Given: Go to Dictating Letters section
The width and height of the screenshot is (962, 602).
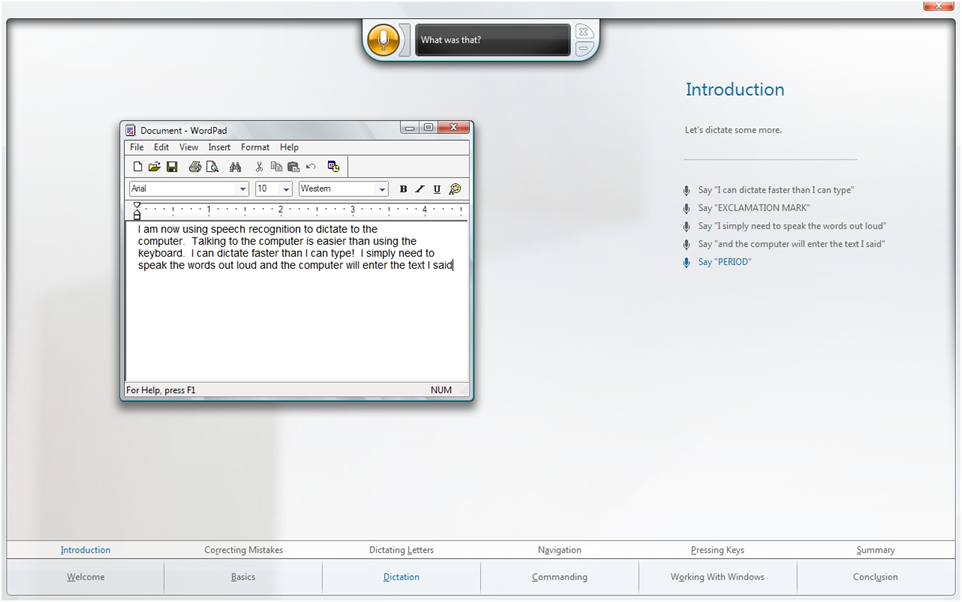Looking at the screenshot, I should pyautogui.click(x=401, y=550).
